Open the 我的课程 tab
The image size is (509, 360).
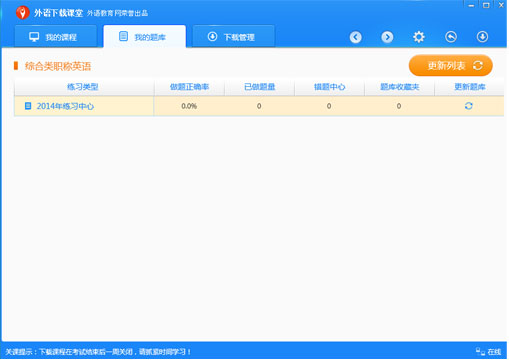(x=56, y=36)
